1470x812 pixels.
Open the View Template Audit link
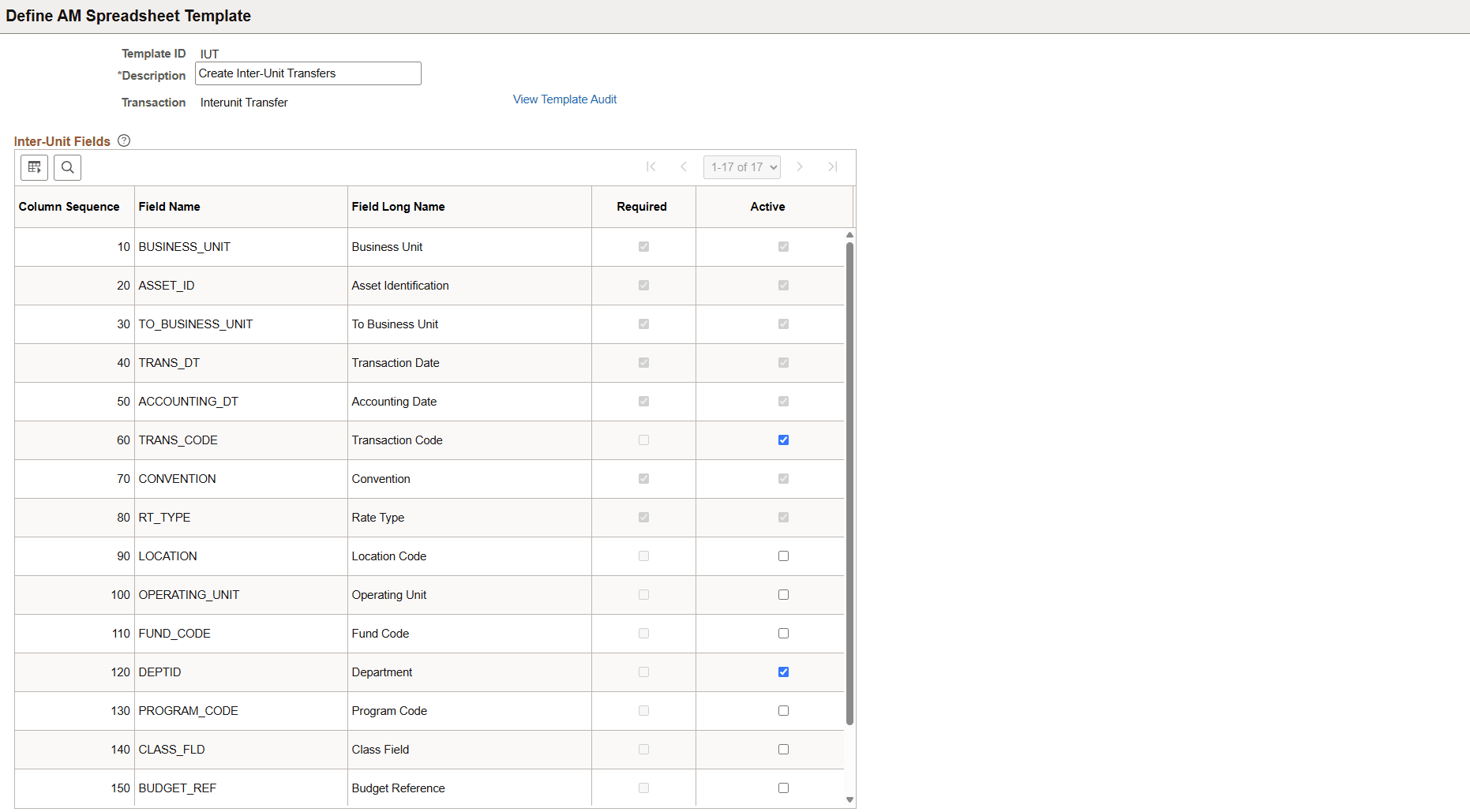[564, 99]
